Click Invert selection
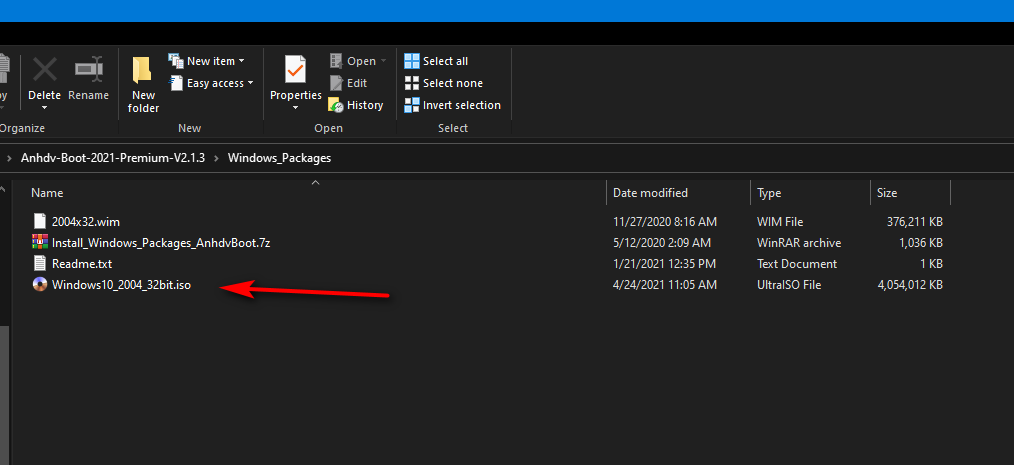Screen dimensions: 1014x465 (x=453, y=105)
